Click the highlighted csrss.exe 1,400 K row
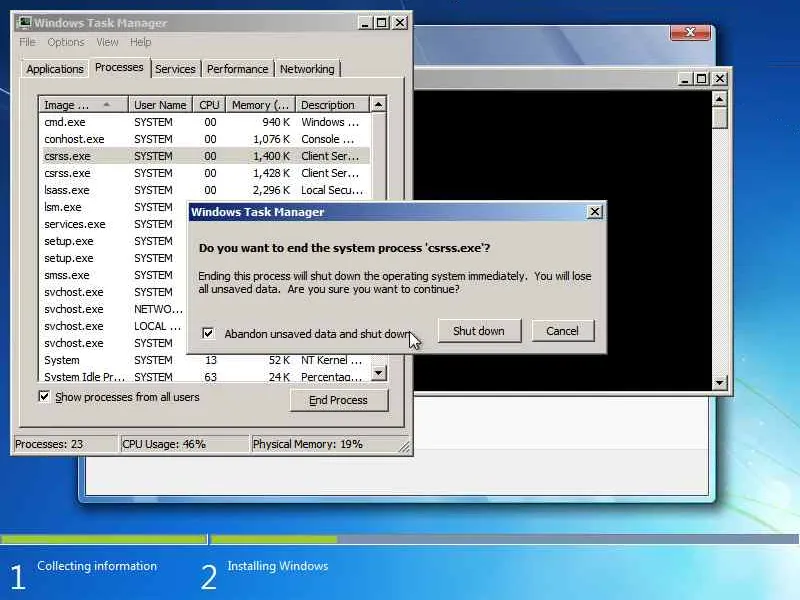 point(205,156)
